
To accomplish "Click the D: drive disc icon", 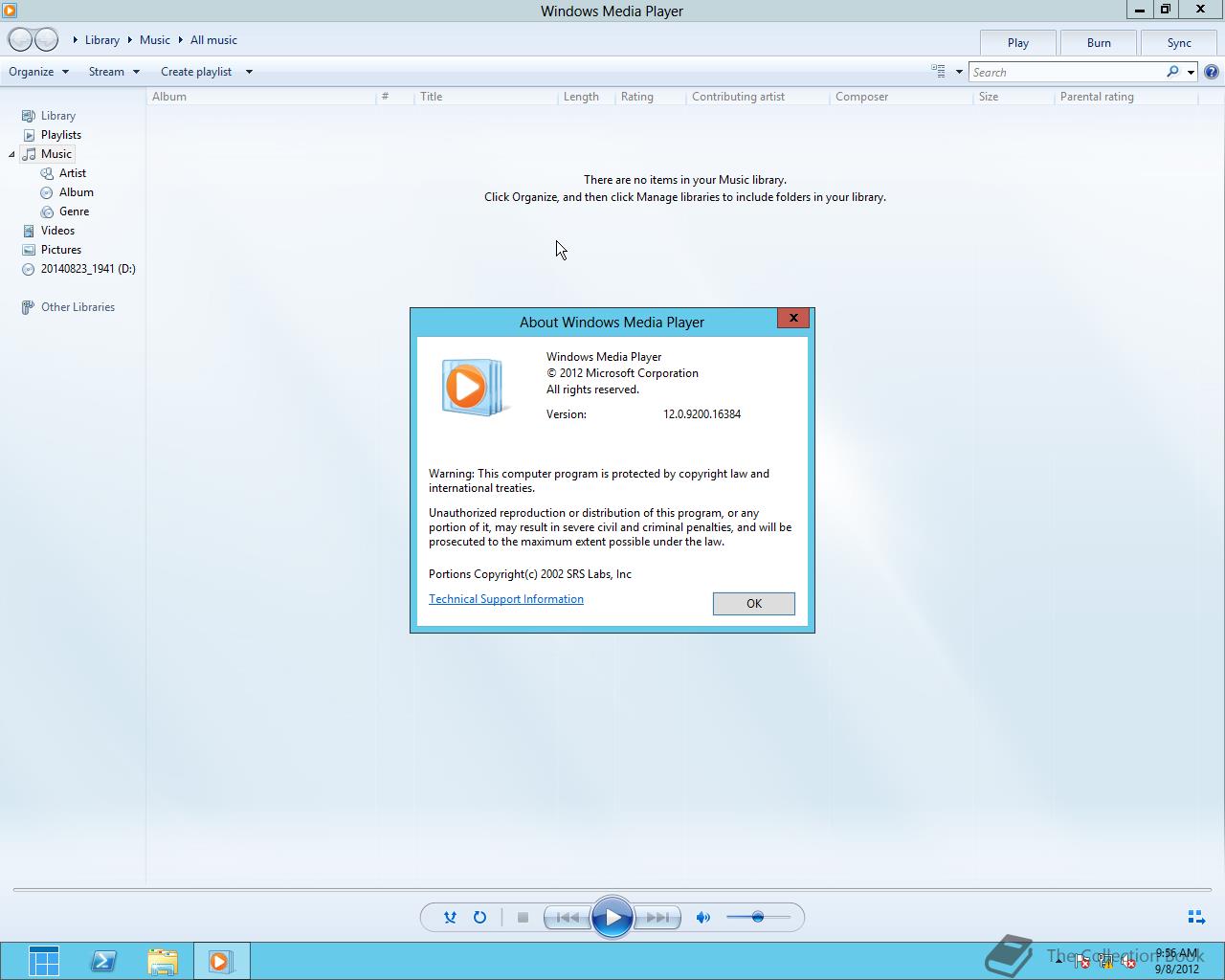I will click(x=29, y=269).
